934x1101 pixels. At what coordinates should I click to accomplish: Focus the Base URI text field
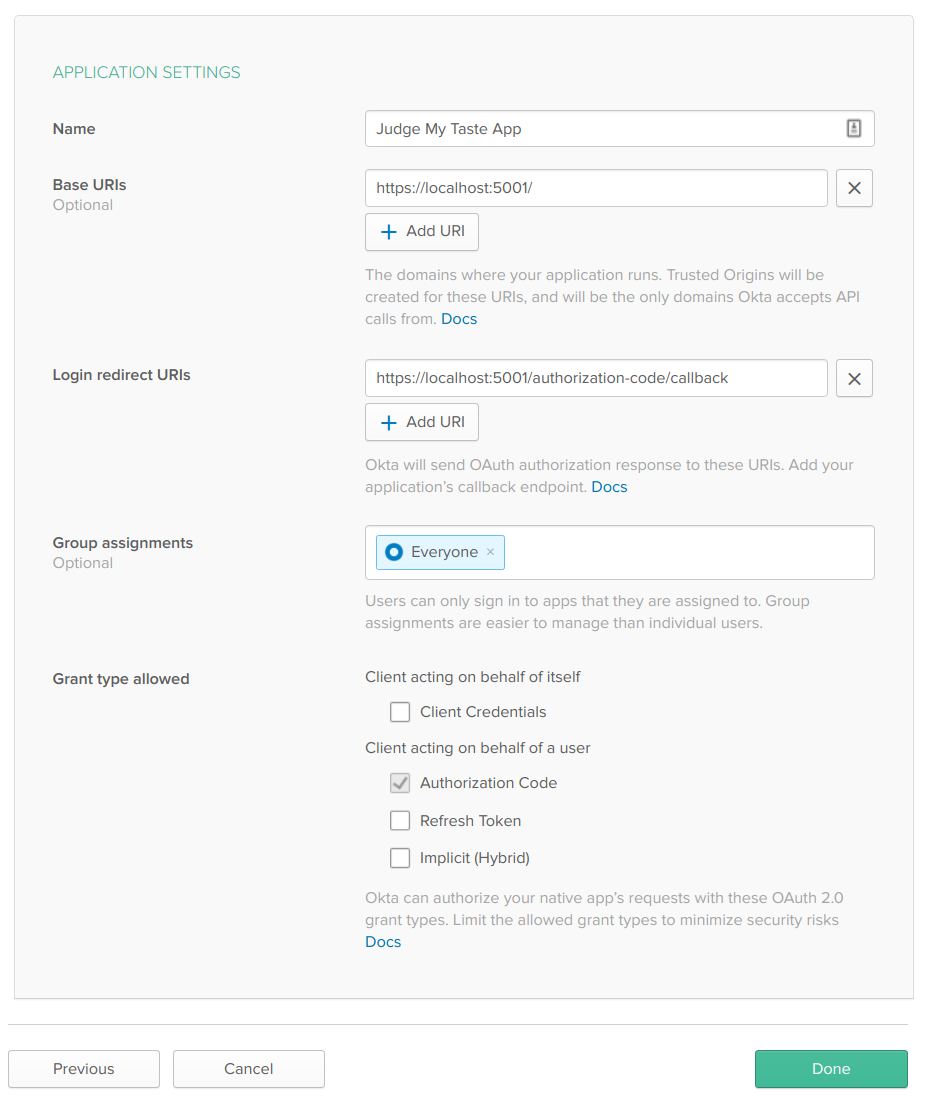[x=596, y=188]
